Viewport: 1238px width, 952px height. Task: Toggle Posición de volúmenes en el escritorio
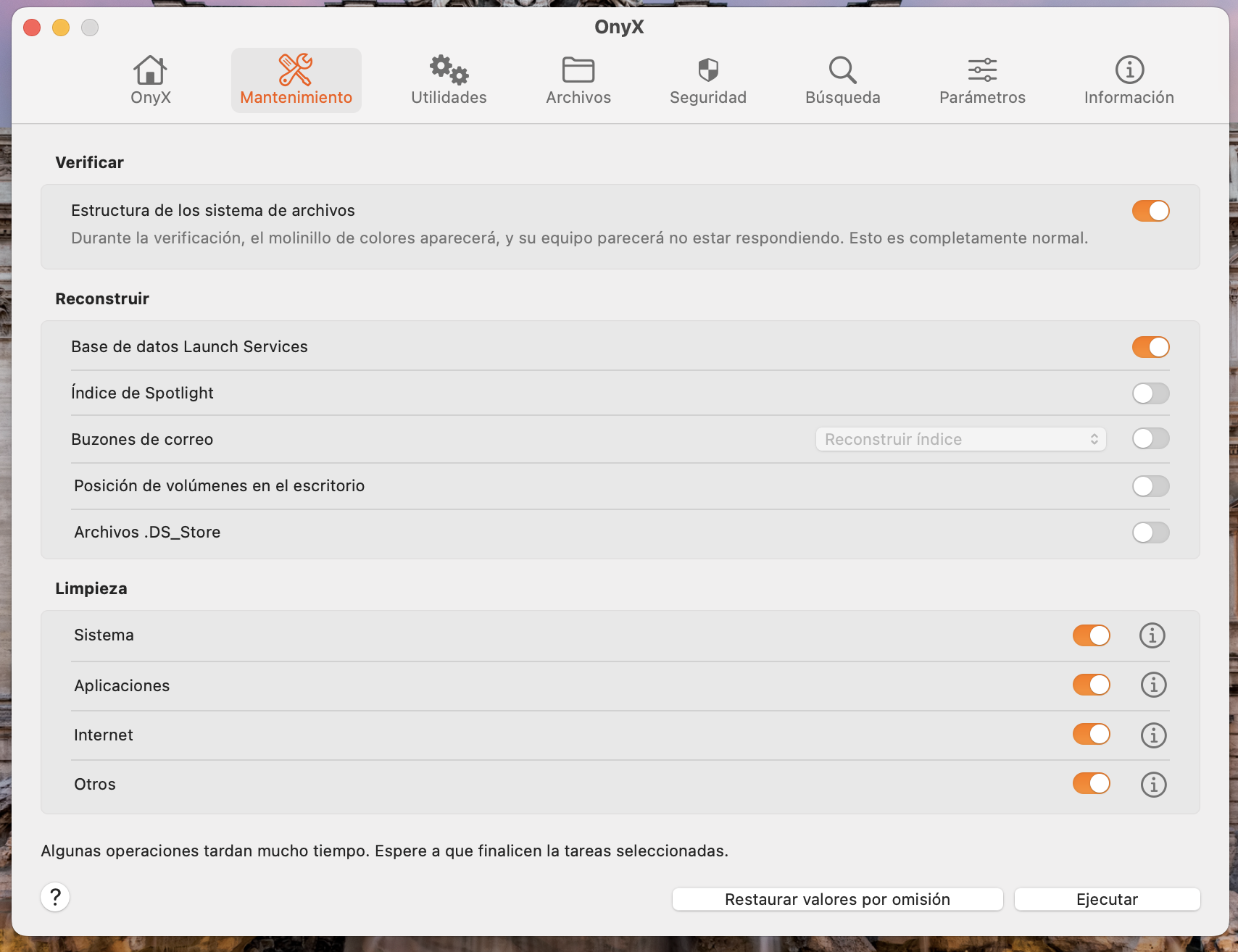coord(1151,486)
